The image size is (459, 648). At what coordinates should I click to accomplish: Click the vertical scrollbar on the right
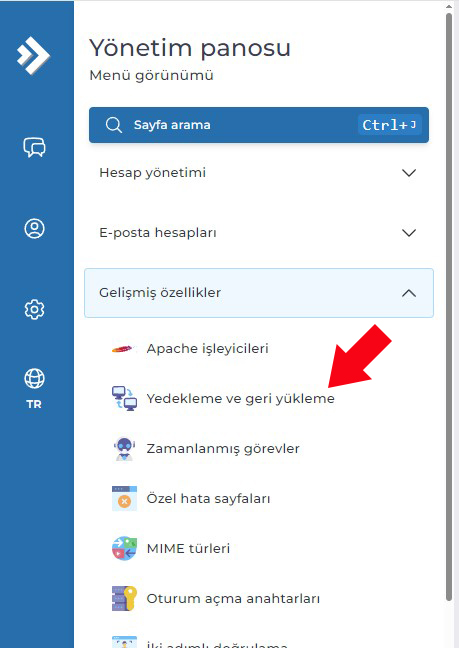(x=449, y=306)
